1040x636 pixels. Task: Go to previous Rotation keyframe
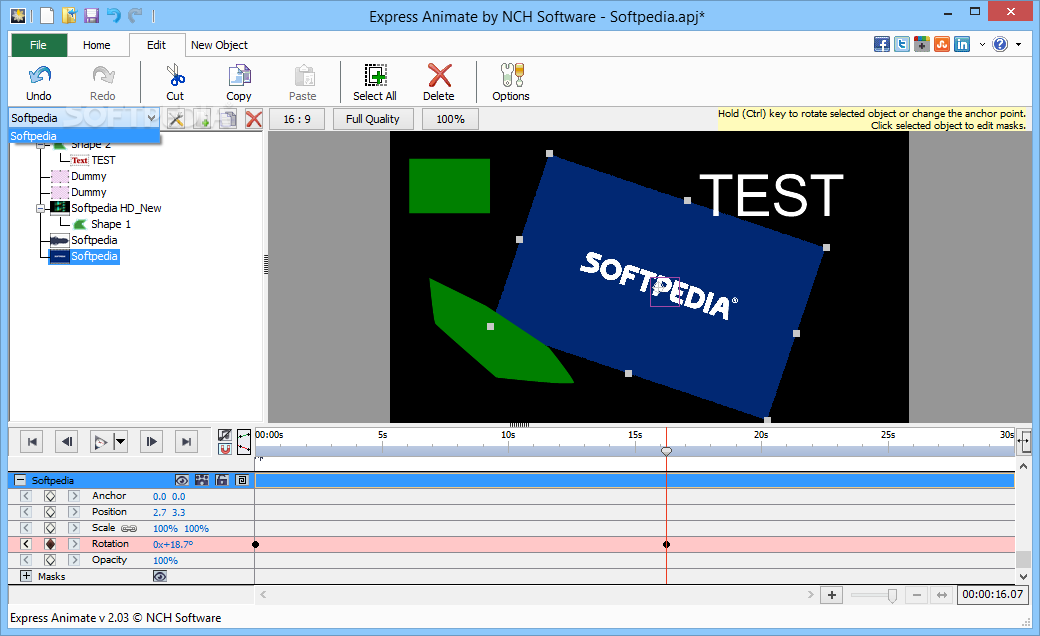25,544
